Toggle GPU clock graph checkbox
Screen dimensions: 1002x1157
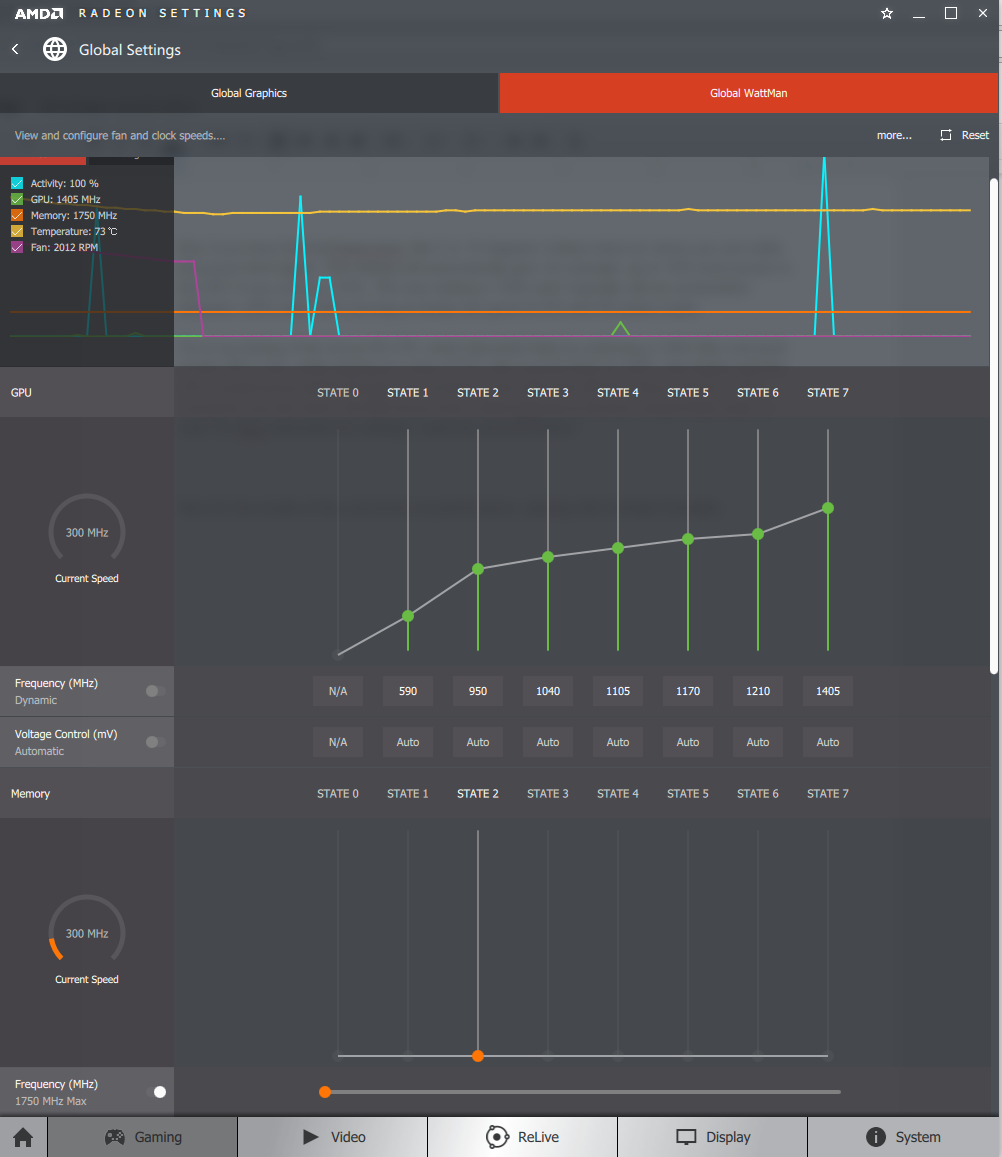(17, 199)
